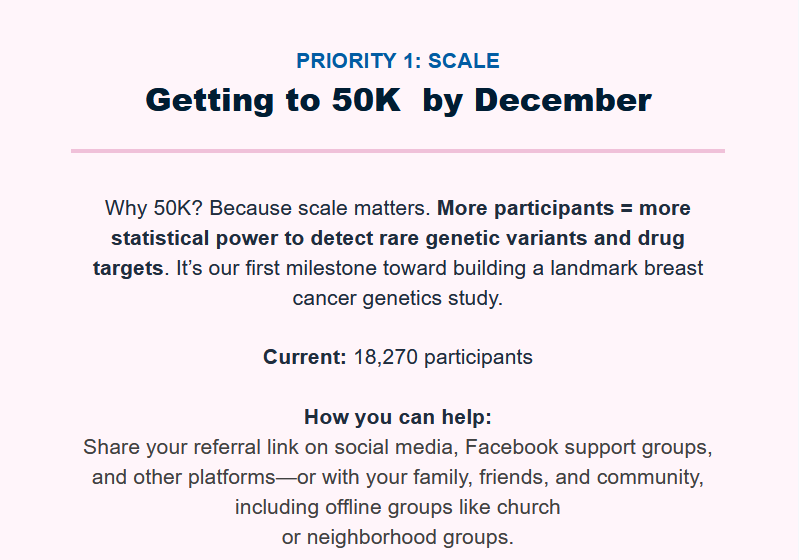Click the "18,270 participants" count
This screenshot has width=799, height=560.
(x=443, y=357)
